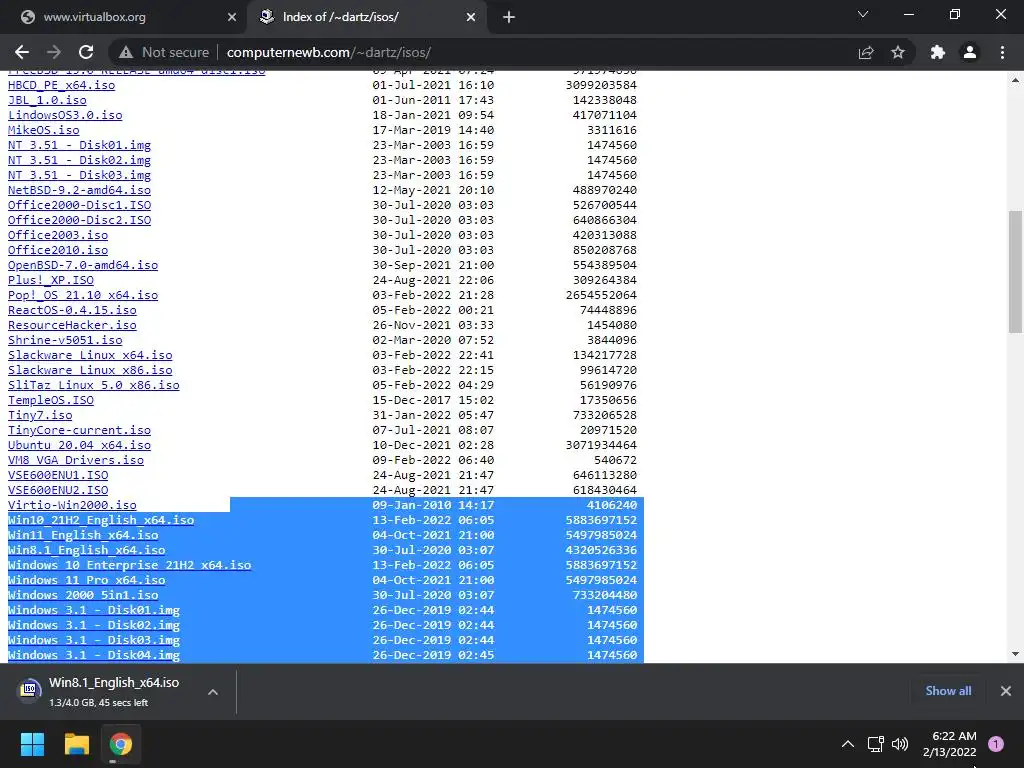
Task: Open the network status tray icon
Action: (875, 744)
